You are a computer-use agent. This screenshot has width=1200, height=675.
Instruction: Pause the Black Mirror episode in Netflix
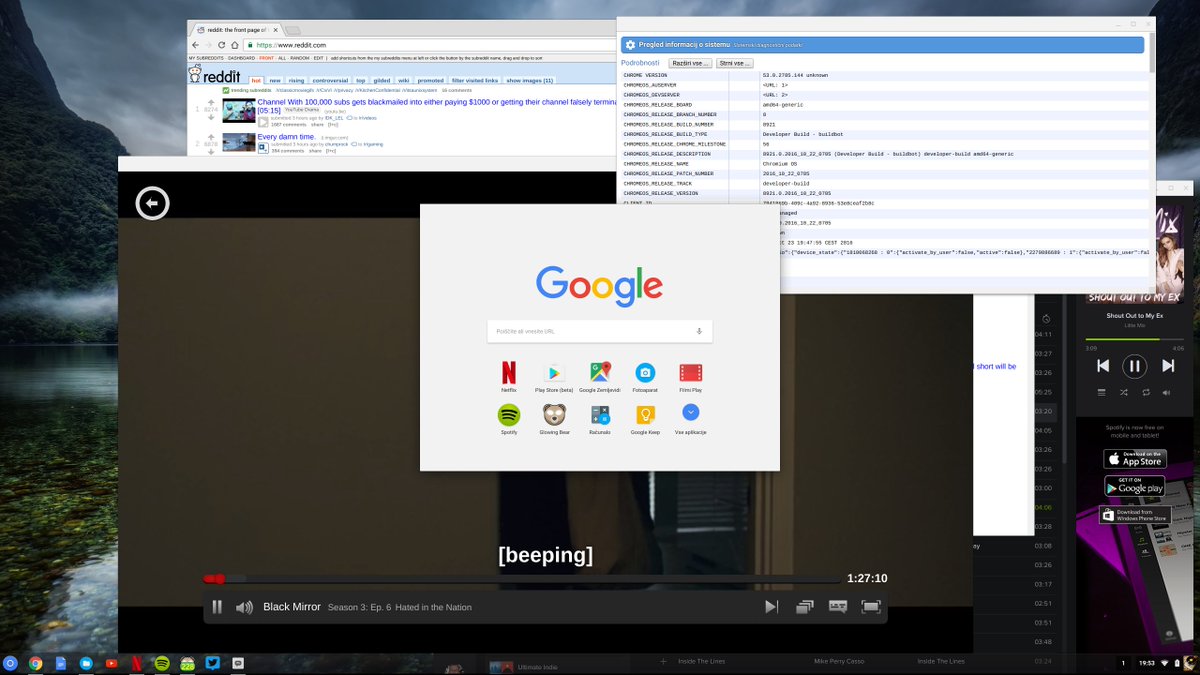click(x=217, y=607)
